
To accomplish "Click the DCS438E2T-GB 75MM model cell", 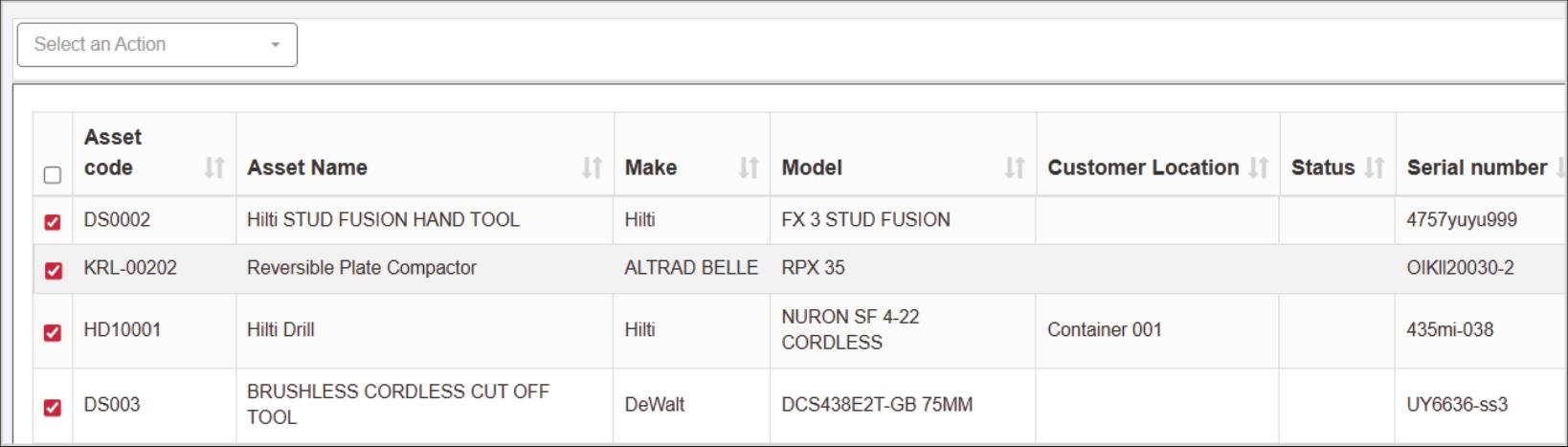I will tap(877, 405).
